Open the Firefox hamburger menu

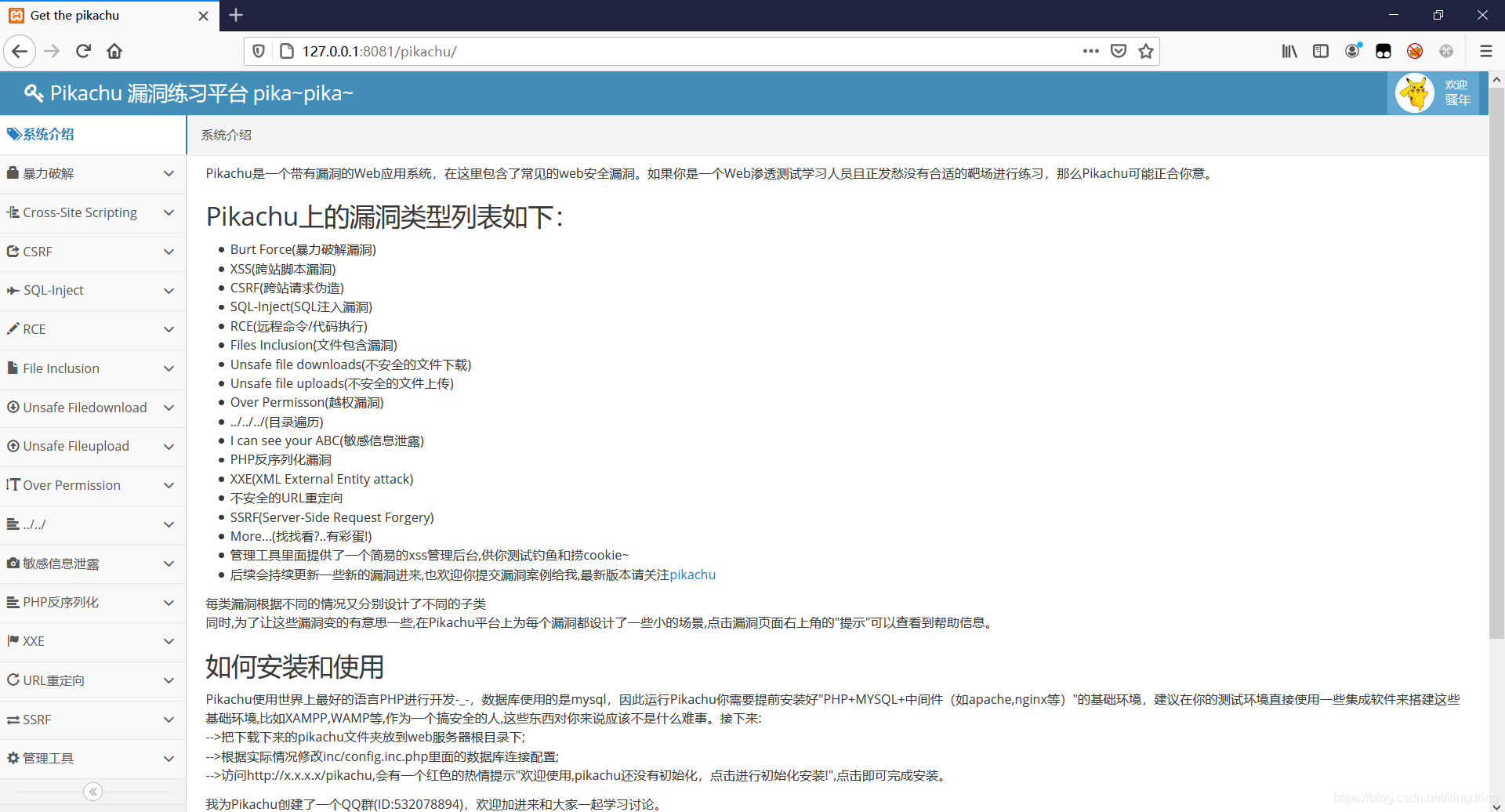point(1485,51)
